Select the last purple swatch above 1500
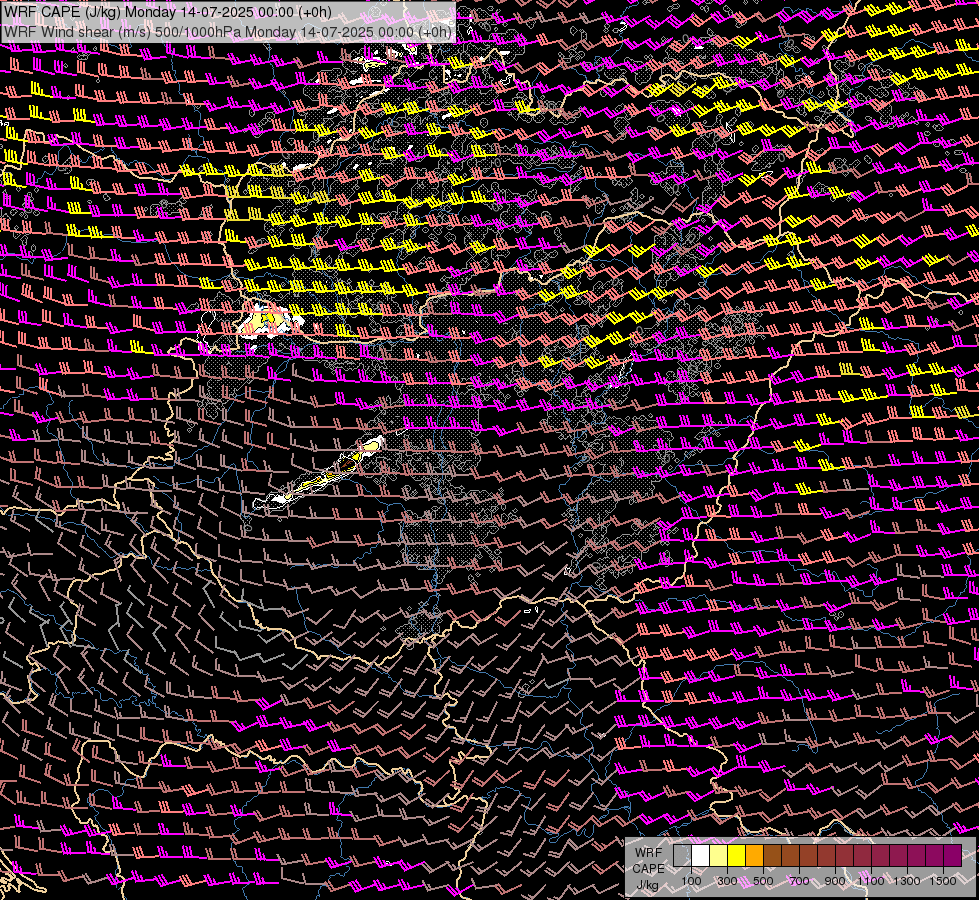The image size is (979, 900). click(x=953, y=855)
